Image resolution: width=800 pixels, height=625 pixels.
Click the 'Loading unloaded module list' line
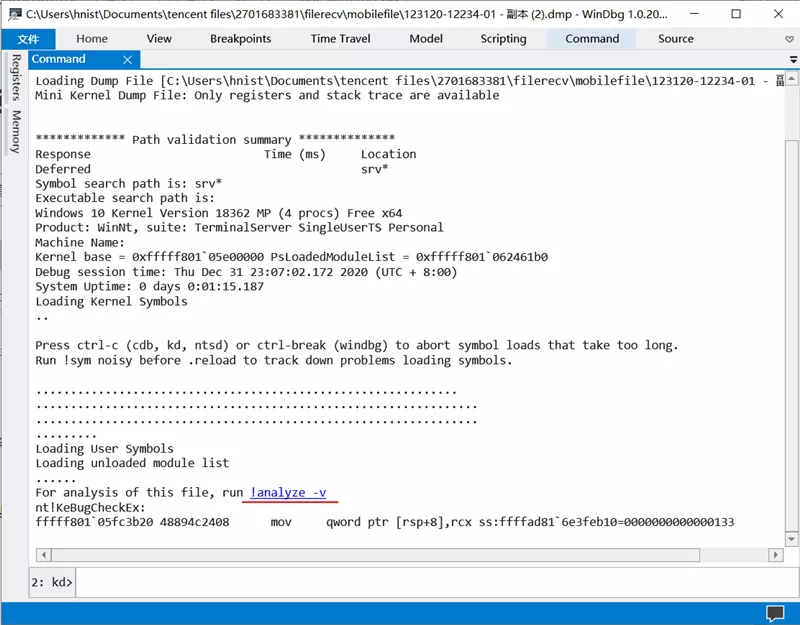[x=132, y=463]
